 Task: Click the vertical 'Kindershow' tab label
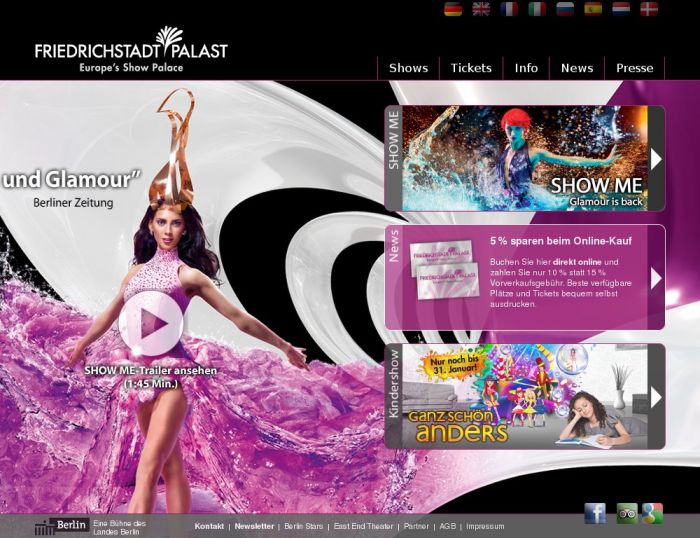click(x=393, y=384)
